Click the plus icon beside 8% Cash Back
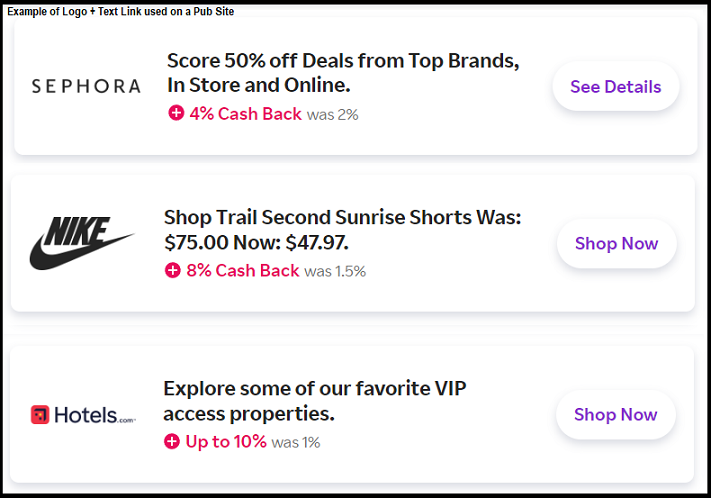 pos(173,270)
